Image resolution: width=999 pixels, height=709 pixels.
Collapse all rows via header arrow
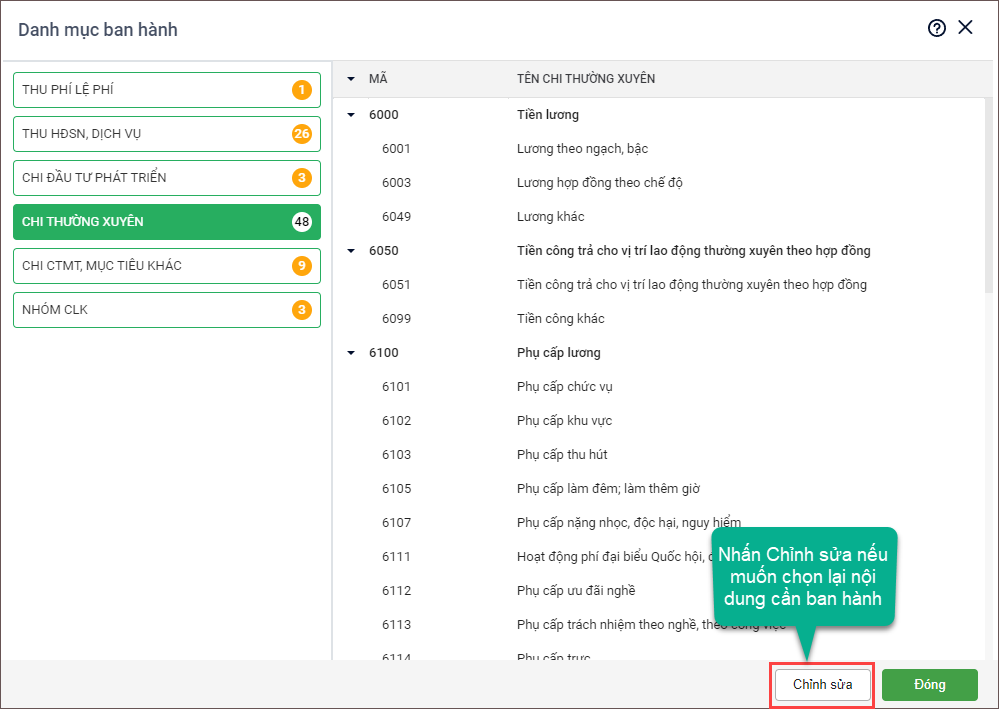coord(351,78)
